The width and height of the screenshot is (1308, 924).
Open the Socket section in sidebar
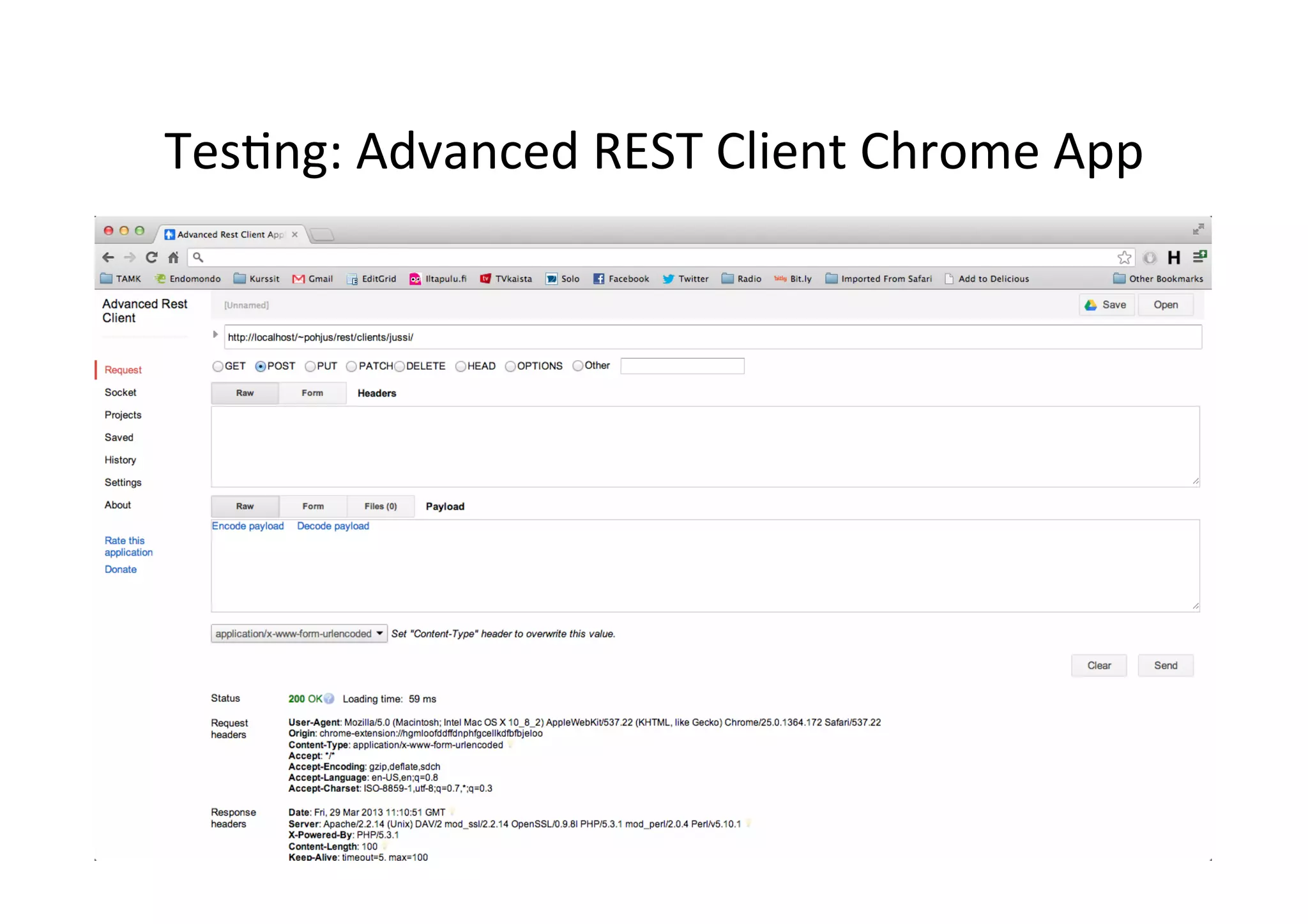tap(121, 392)
